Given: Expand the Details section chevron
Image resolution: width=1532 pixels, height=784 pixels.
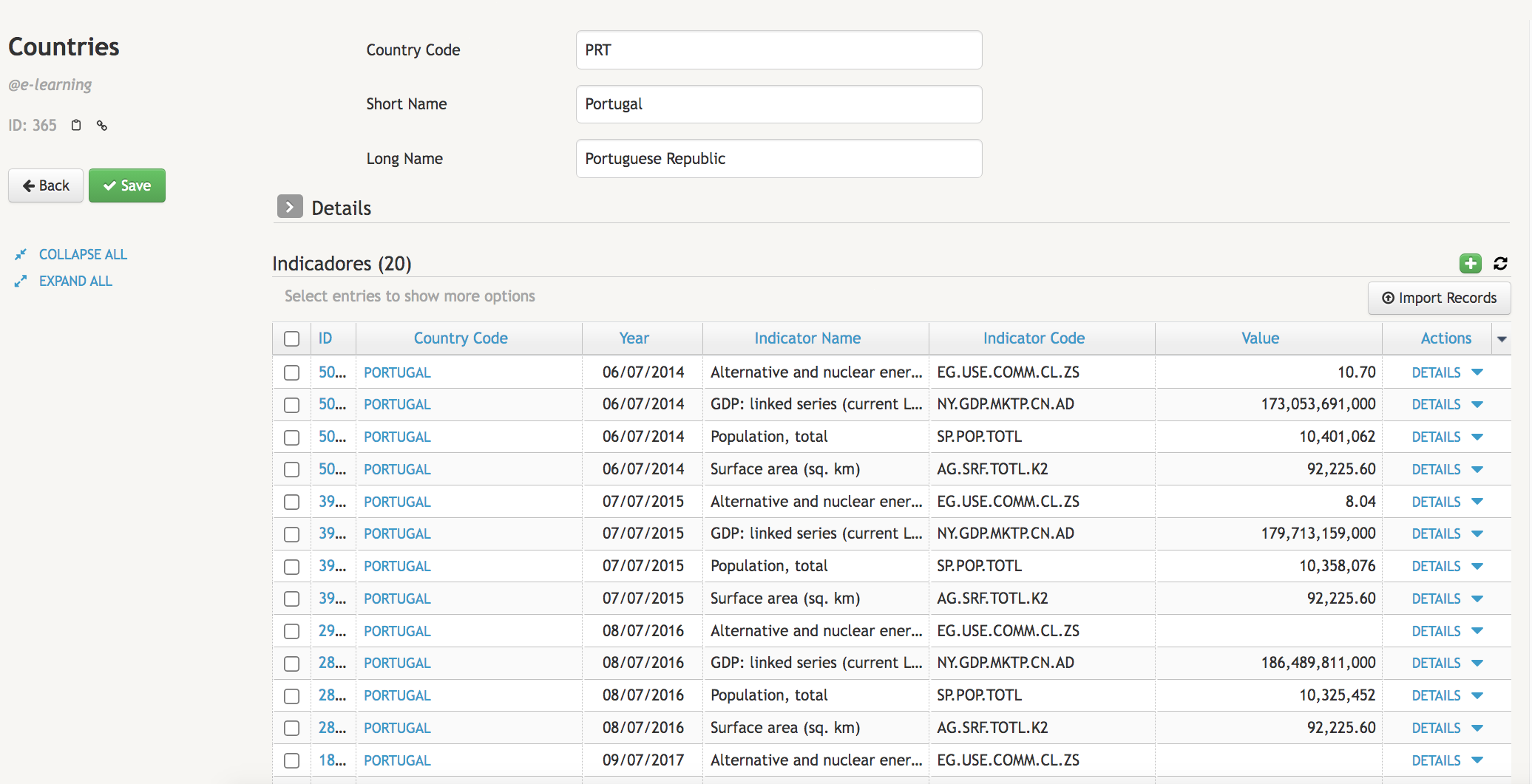Looking at the screenshot, I should click(x=290, y=207).
